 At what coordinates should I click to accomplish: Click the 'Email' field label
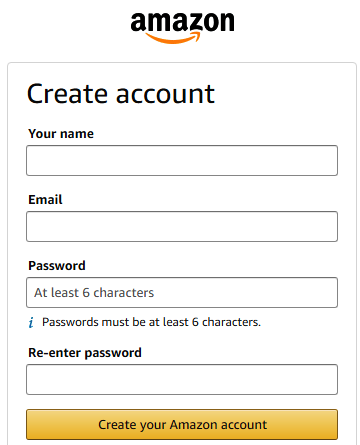[45, 200]
